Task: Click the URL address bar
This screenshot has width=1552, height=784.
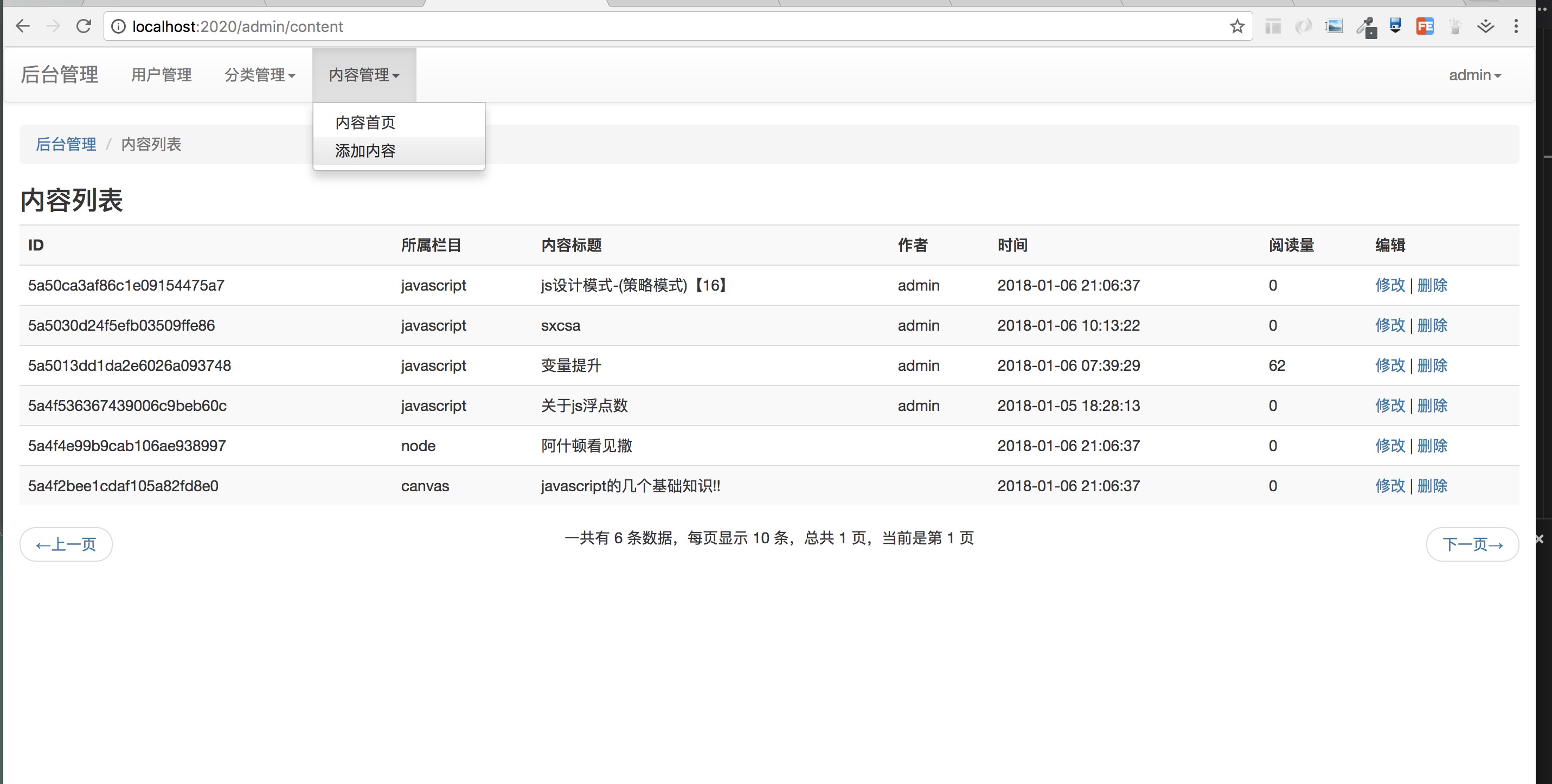Action: (x=663, y=27)
